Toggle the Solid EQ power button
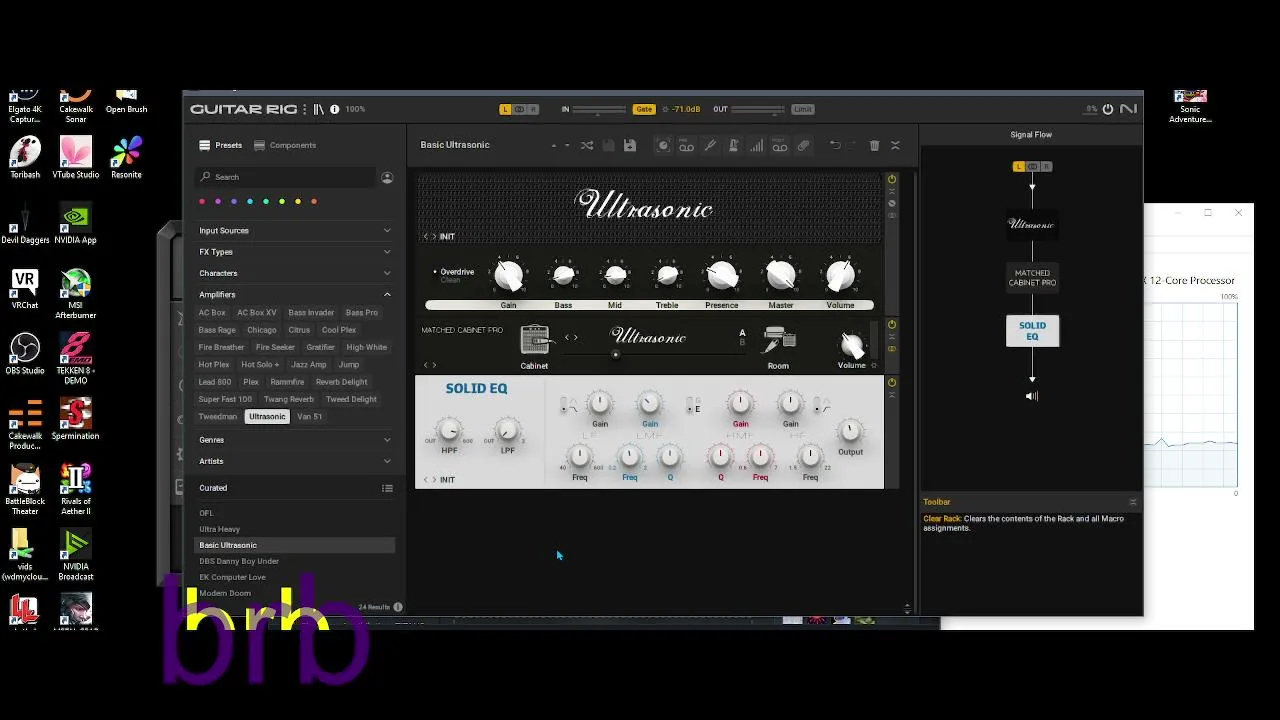The width and height of the screenshot is (1280, 720). pos(892,382)
